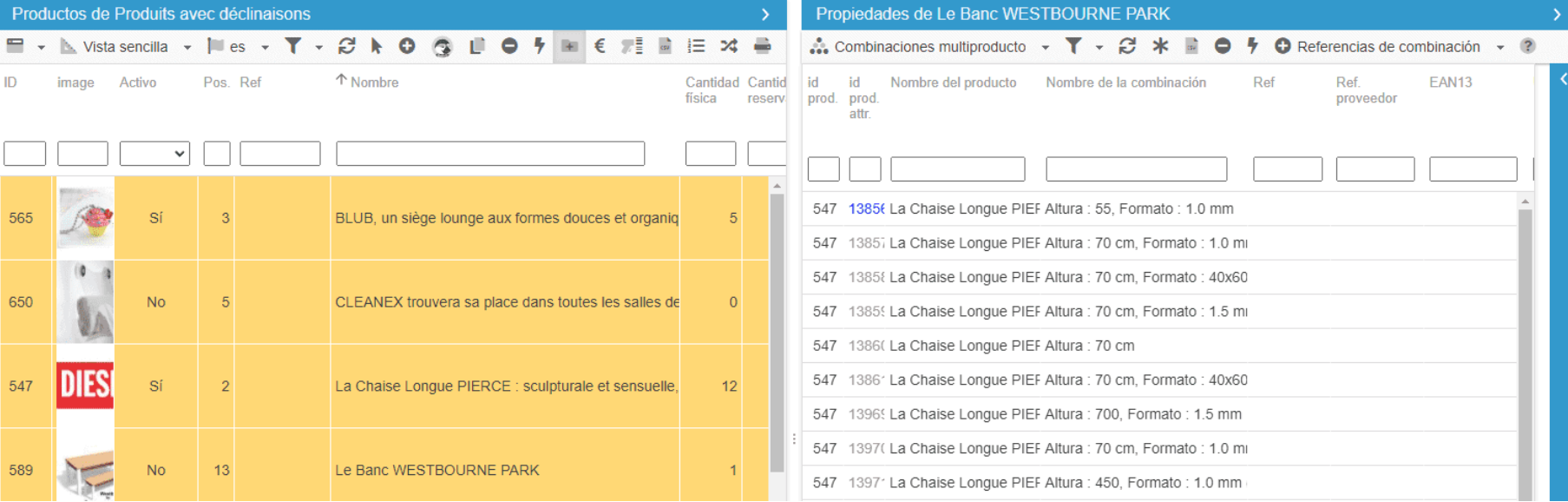Collapse the Productos panel with header arrow
This screenshot has height=502, width=1568.
coord(764,14)
